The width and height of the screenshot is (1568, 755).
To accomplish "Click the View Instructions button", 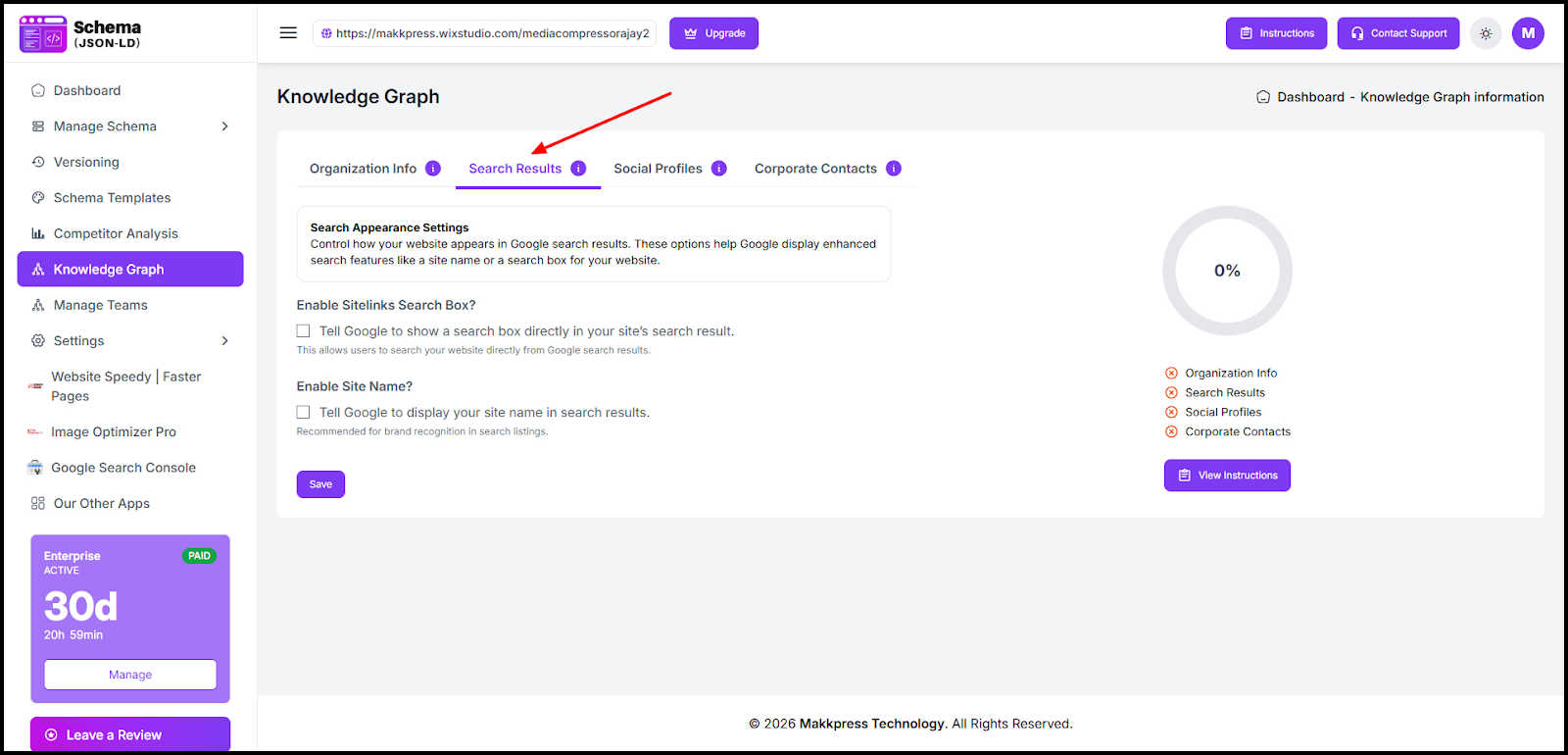I will pyautogui.click(x=1227, y=476).
